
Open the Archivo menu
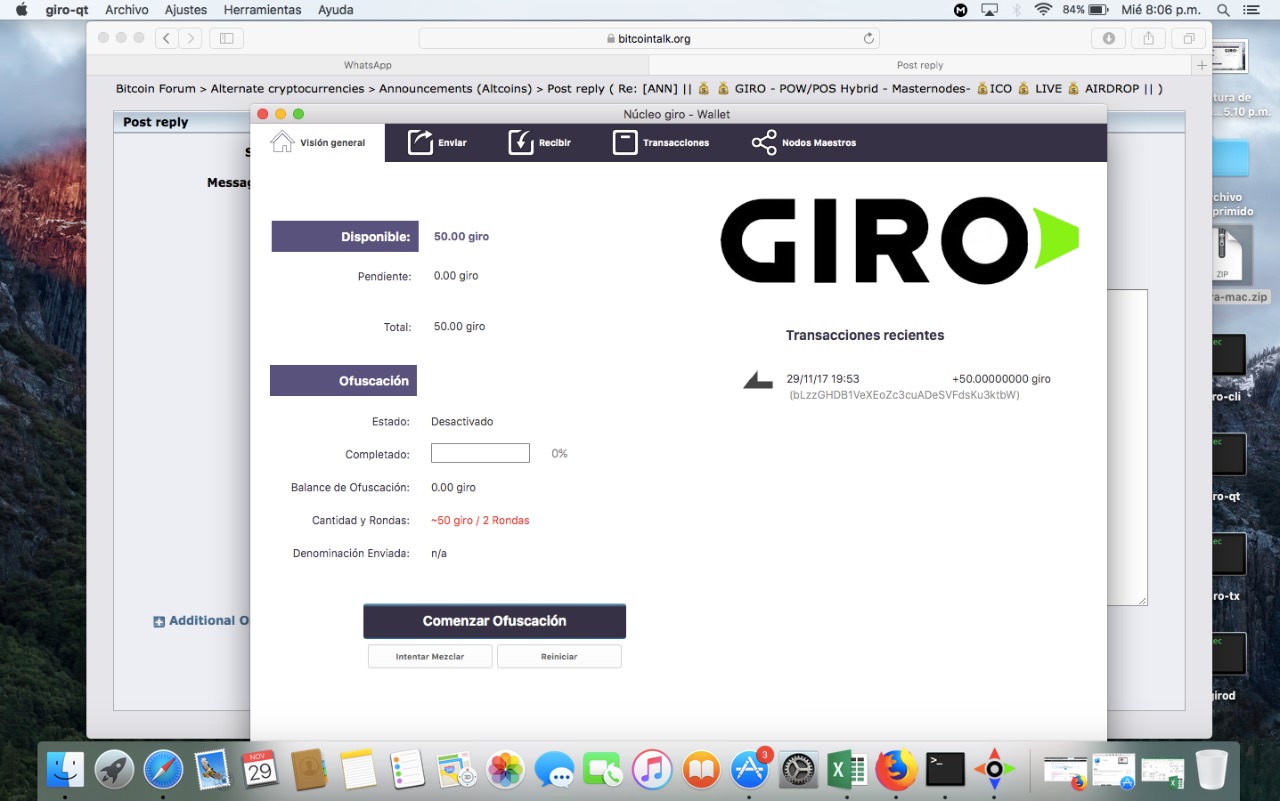pos(127,10)
